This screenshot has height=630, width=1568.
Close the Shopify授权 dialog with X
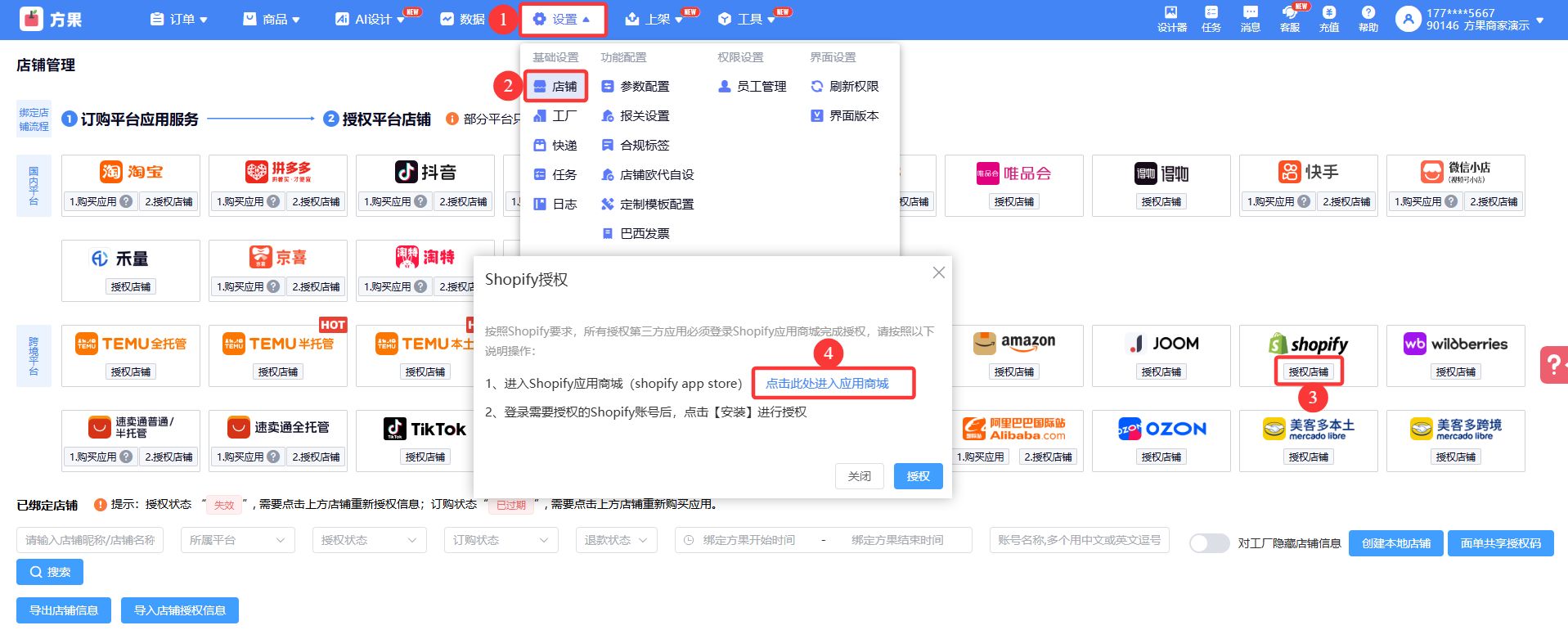coord(939,272)
